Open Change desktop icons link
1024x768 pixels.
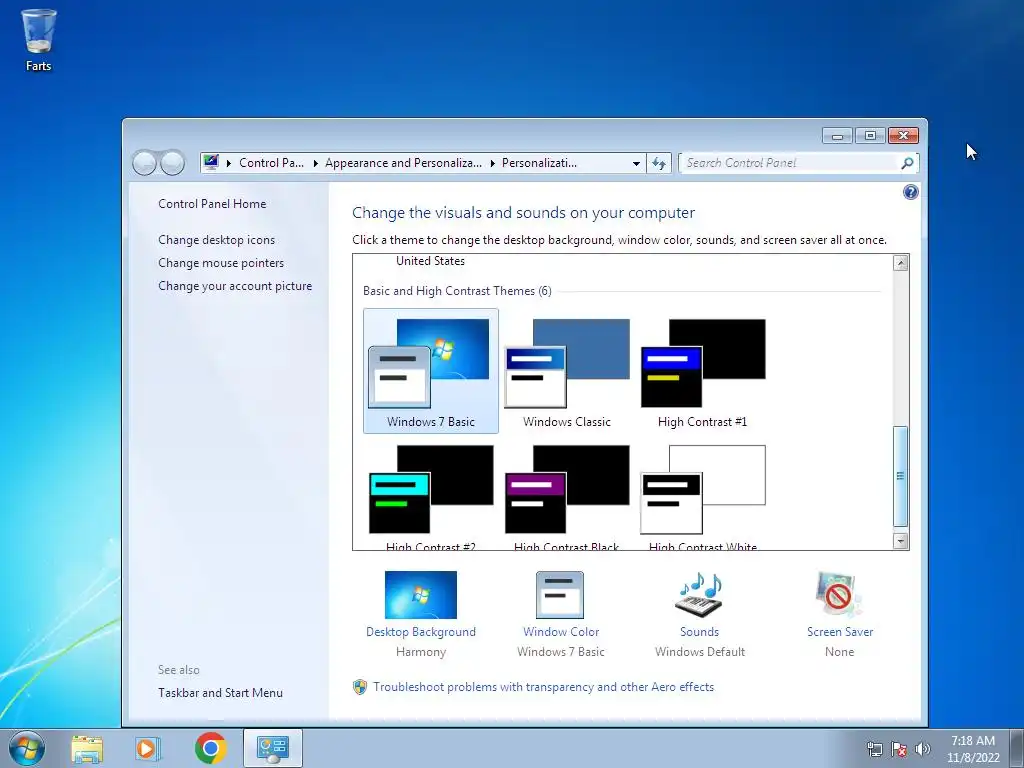[x=216, y=240]
